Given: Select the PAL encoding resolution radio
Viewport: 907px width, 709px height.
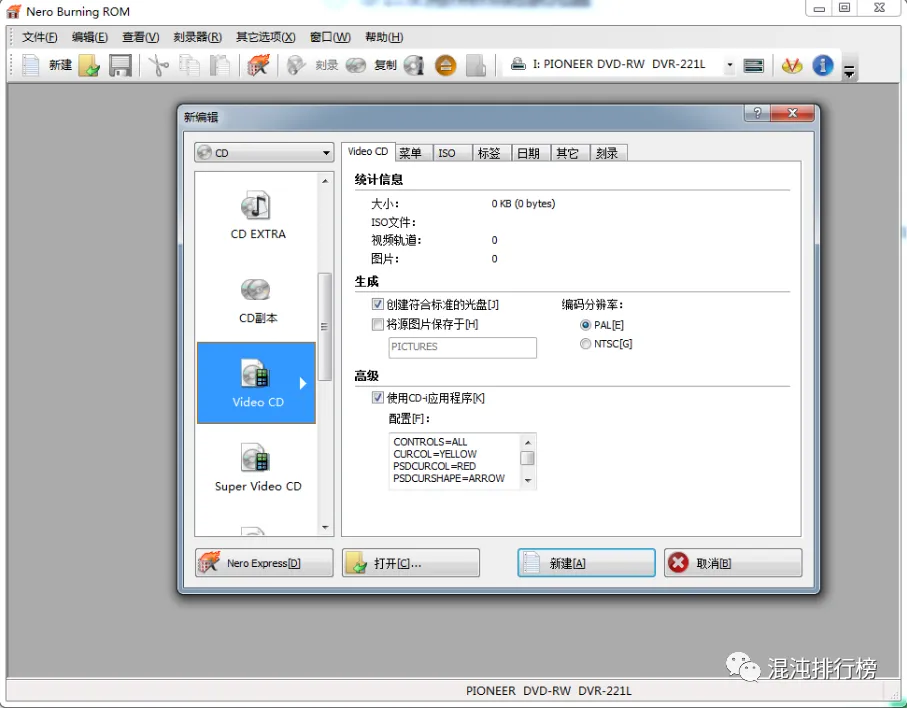Looking at the screenshot, I should (x=585, y=325).
